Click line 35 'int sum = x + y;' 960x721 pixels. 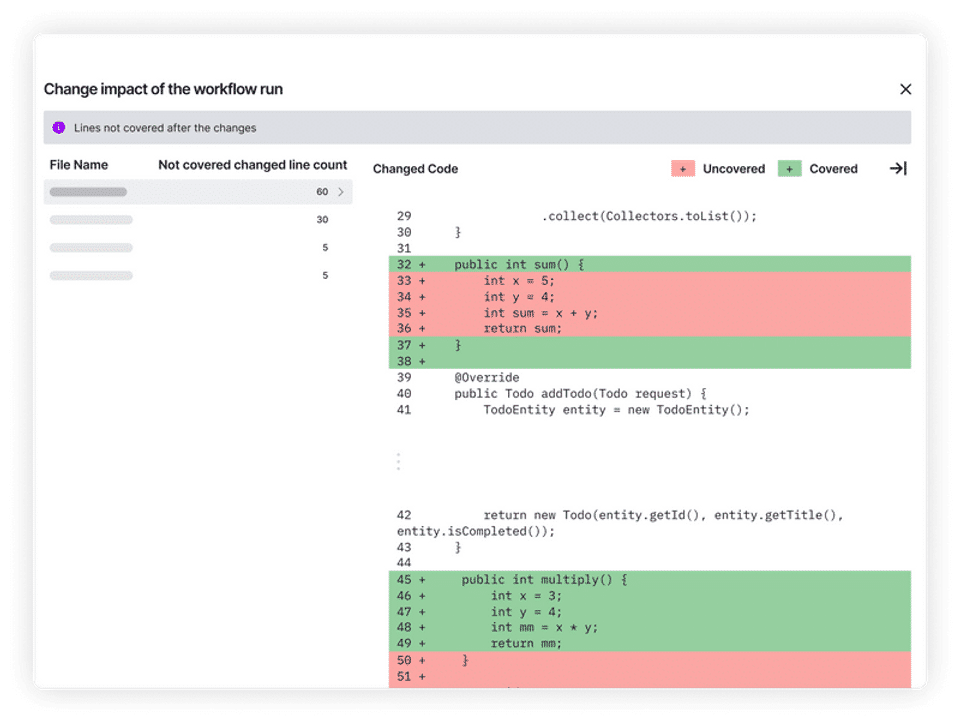650,313
